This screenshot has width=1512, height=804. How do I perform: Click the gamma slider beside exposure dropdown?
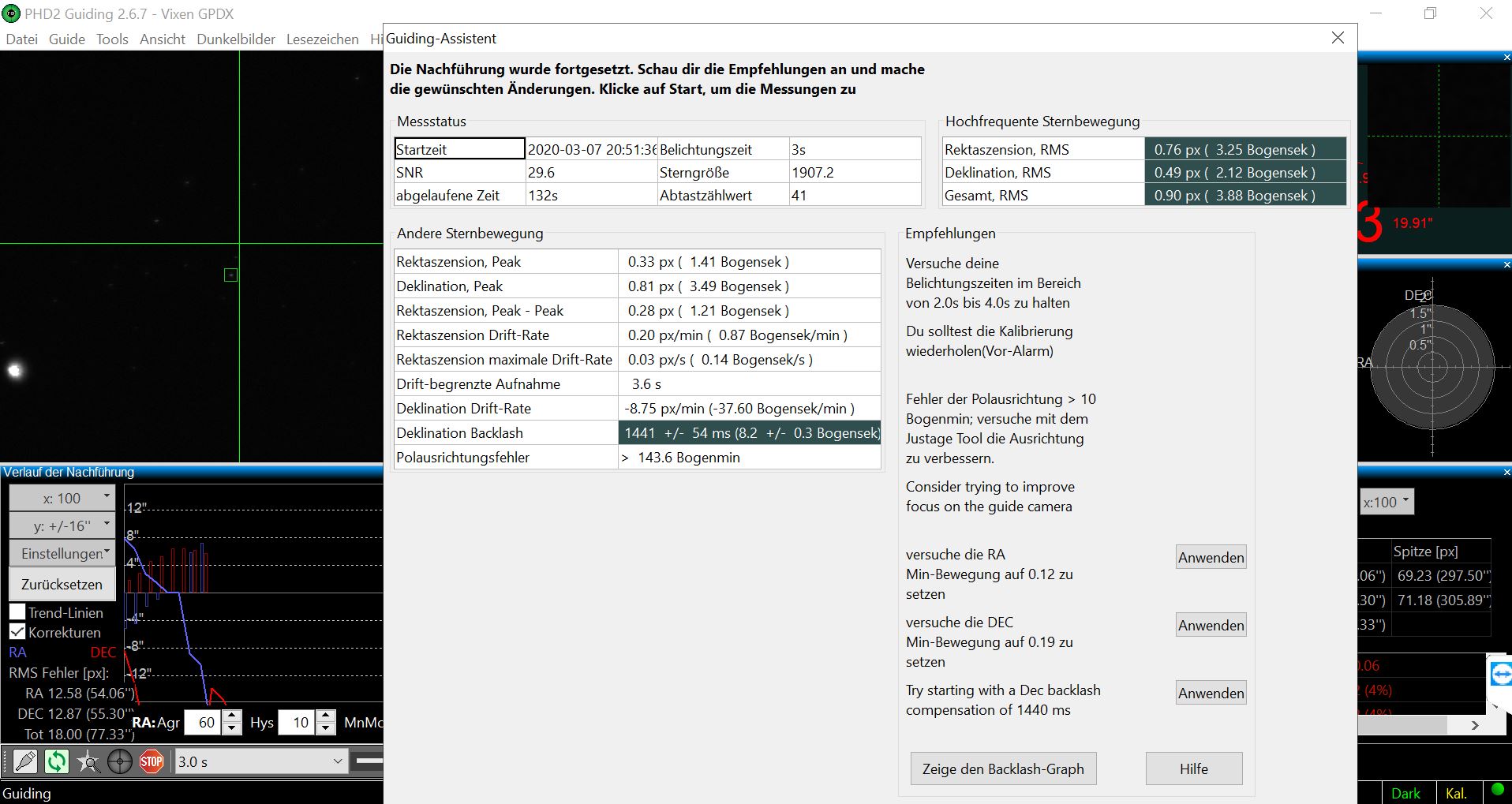[x=369, y=761]
